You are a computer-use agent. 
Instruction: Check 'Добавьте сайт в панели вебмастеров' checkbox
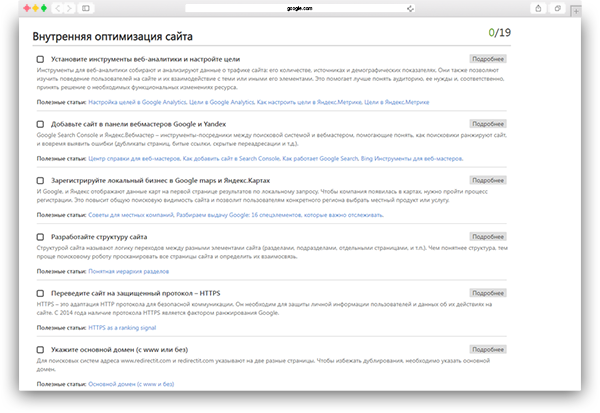(39, 123)
